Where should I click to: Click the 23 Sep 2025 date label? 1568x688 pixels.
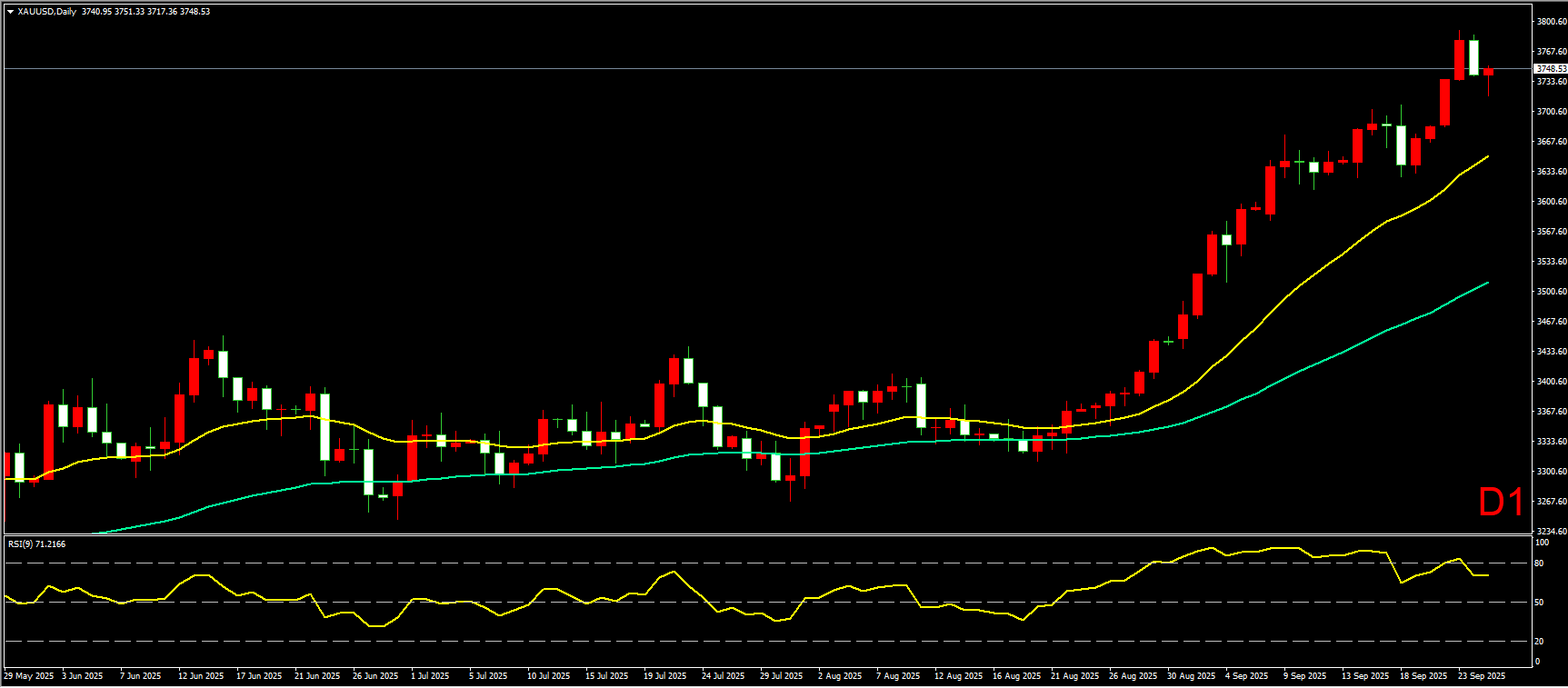point(1482,676)
